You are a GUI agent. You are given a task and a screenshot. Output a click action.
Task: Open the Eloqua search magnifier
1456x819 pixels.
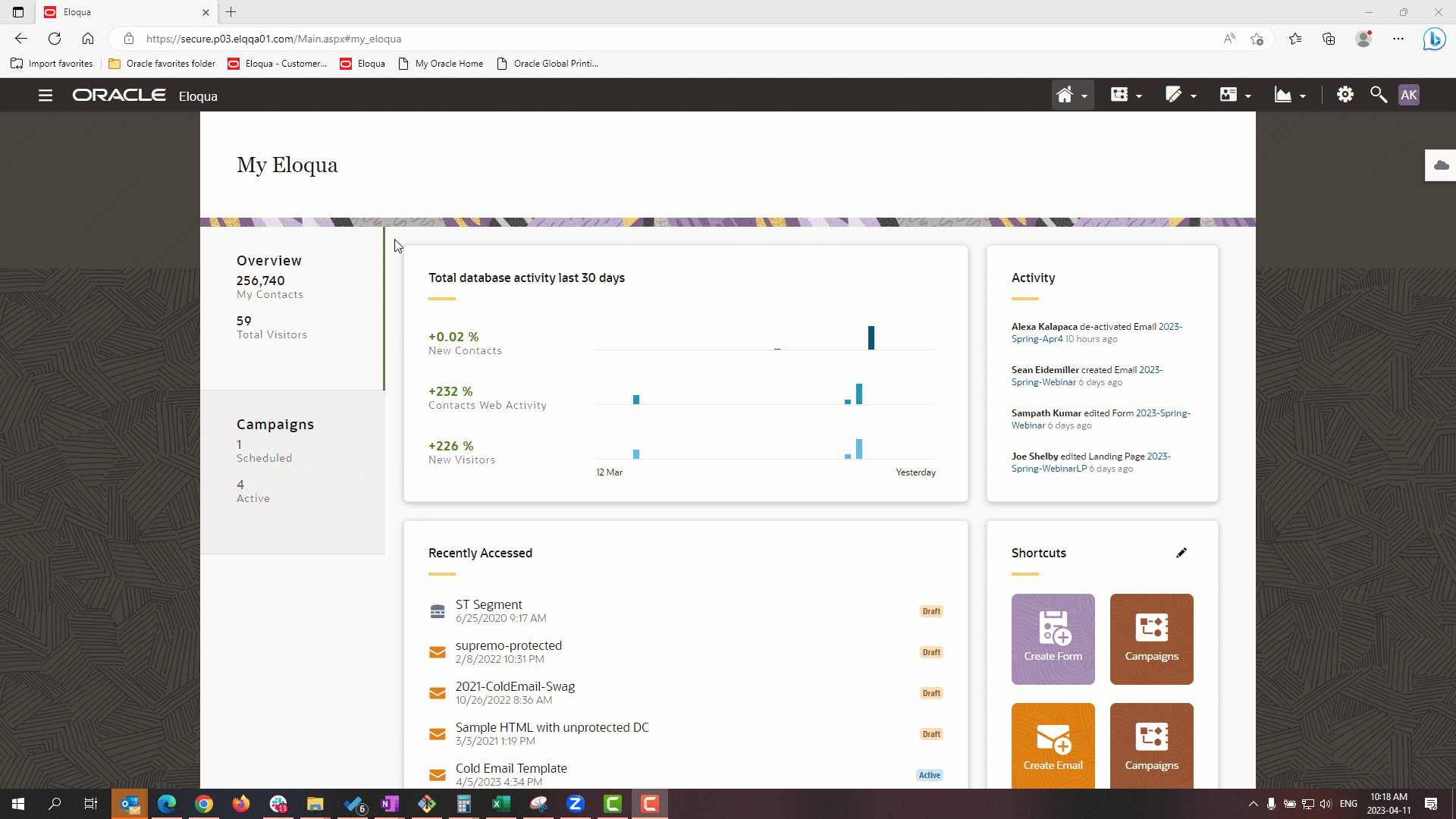click(1378, 95)
